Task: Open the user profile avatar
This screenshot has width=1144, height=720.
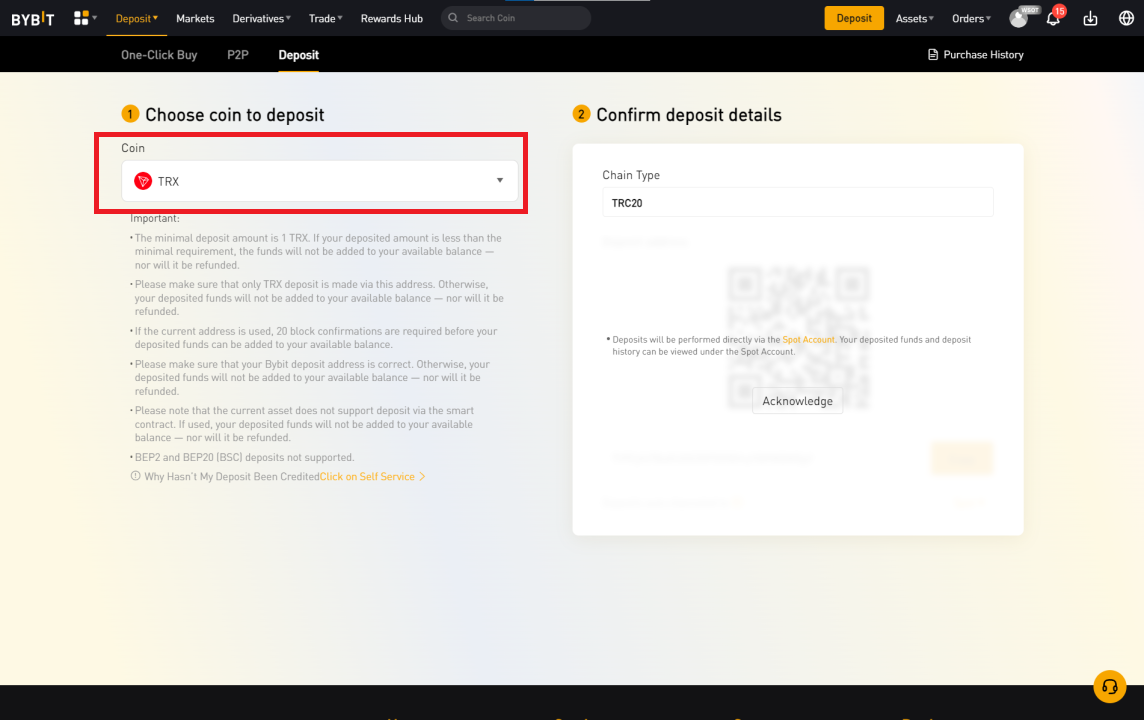Action: 1019,18
